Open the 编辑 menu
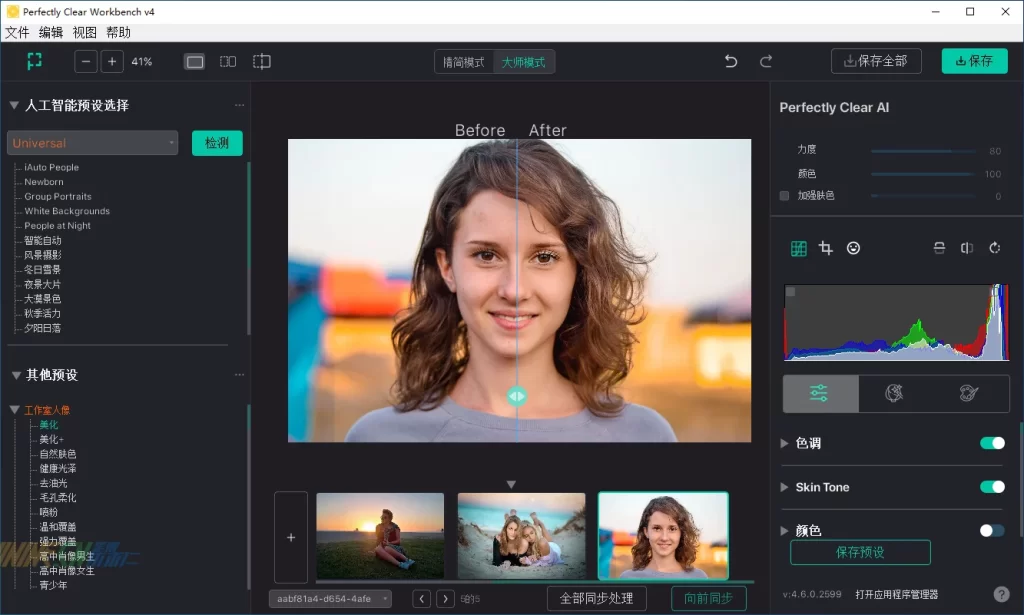This screenshot has height=615, width=1024. pos(51,32)
